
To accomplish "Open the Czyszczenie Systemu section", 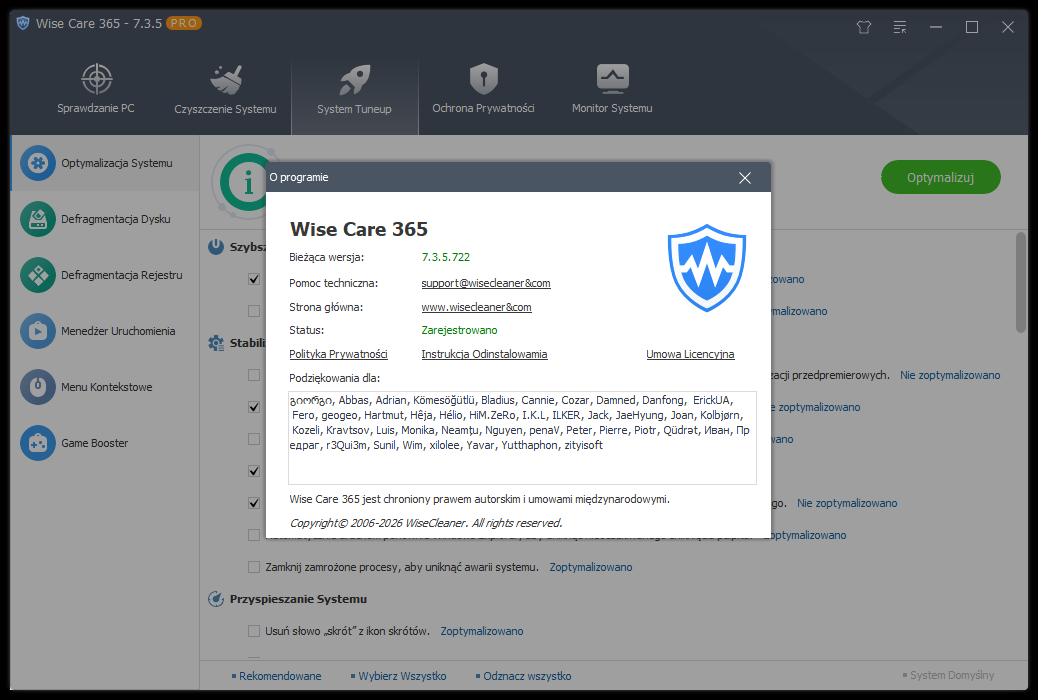I will point(225,89).
